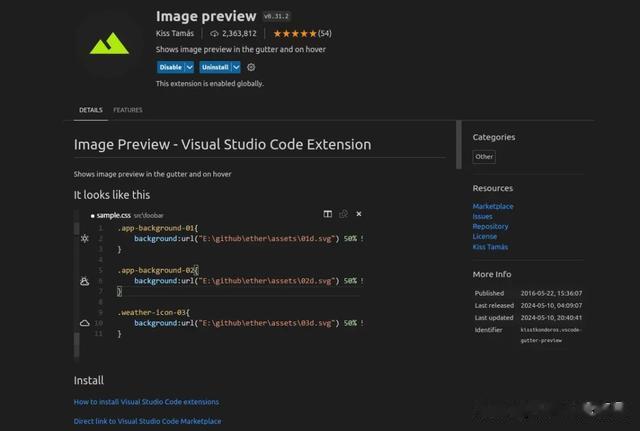
Task: Click the details pane vertical scrollbar
Action: 459,144
